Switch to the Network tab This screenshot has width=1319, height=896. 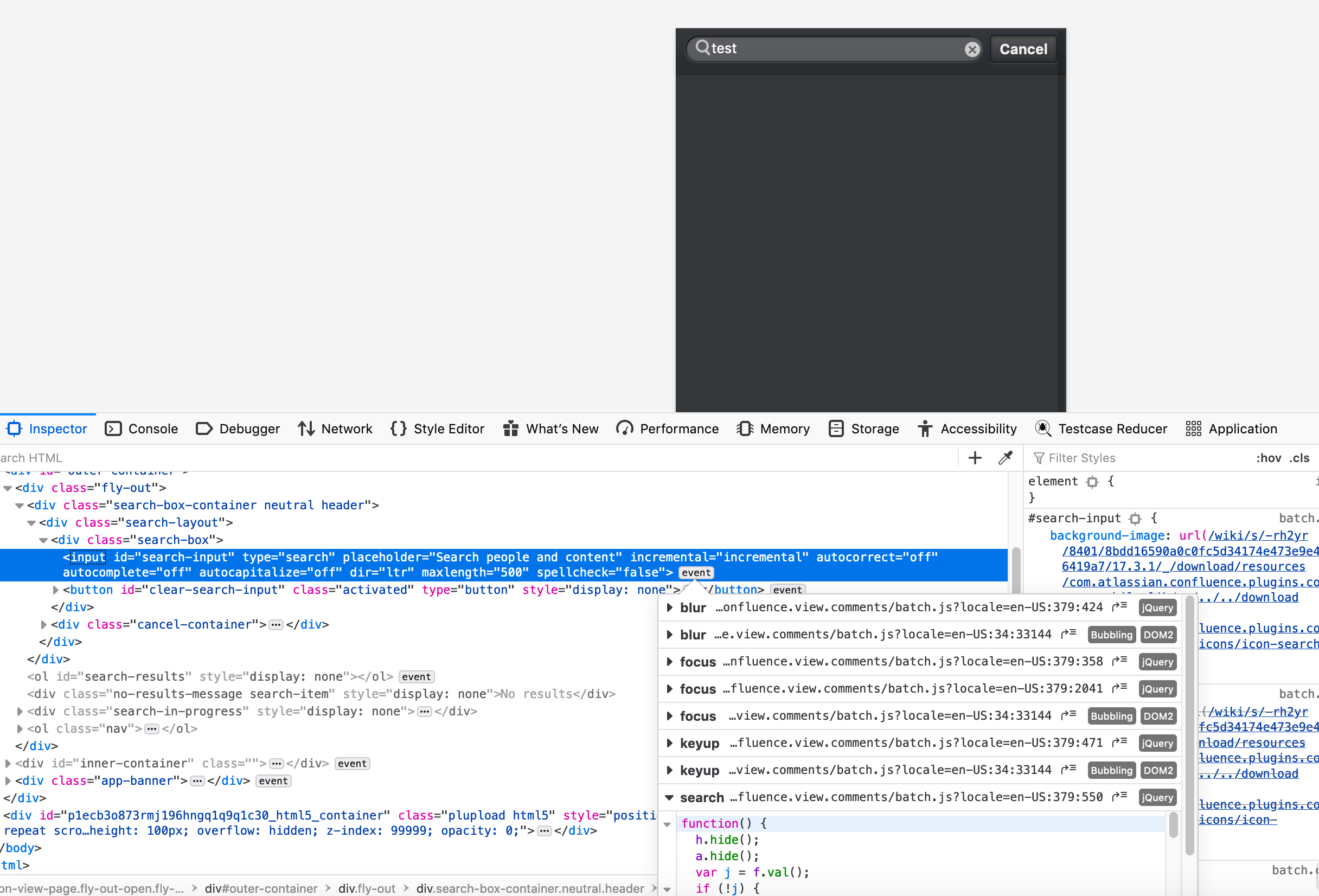346,429
